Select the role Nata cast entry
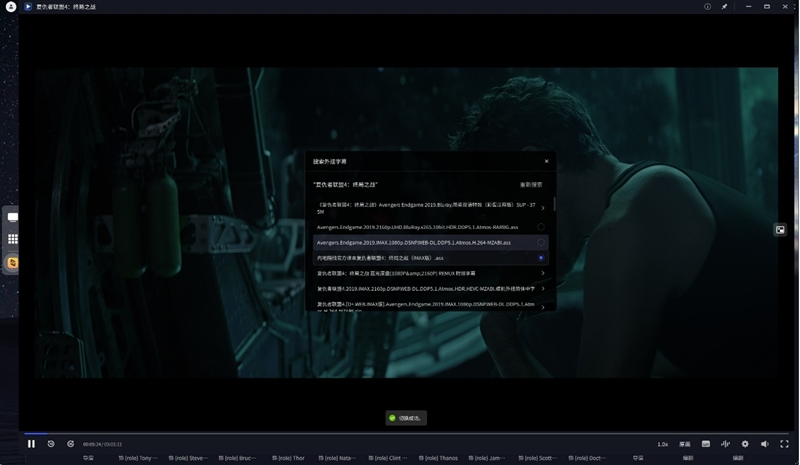Image resolution: width=800 pixels, height=465 pixels. [x=337, y=458]
